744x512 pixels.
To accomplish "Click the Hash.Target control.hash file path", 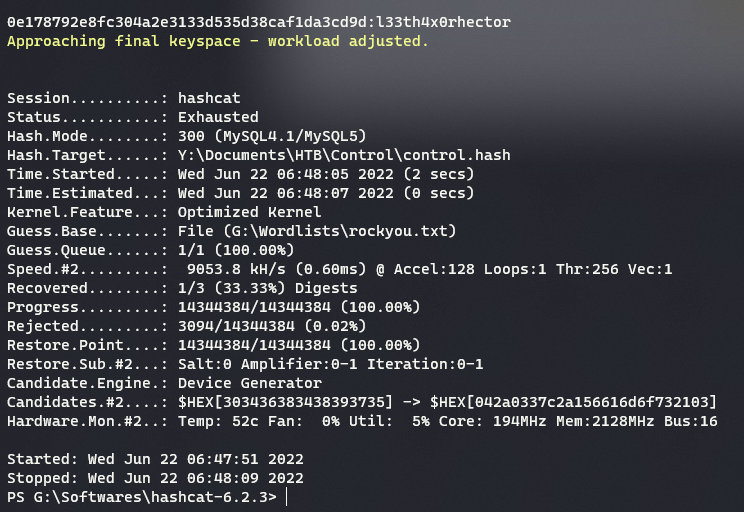I will point(344,155).
